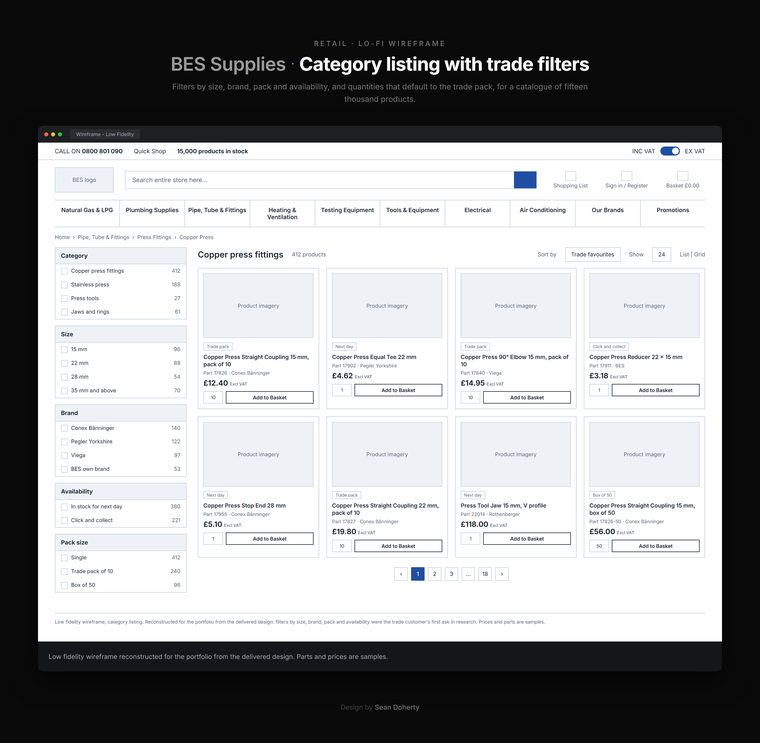Check the Box of 50 filter
Screen dimensions: 760x743
[64, 585]
